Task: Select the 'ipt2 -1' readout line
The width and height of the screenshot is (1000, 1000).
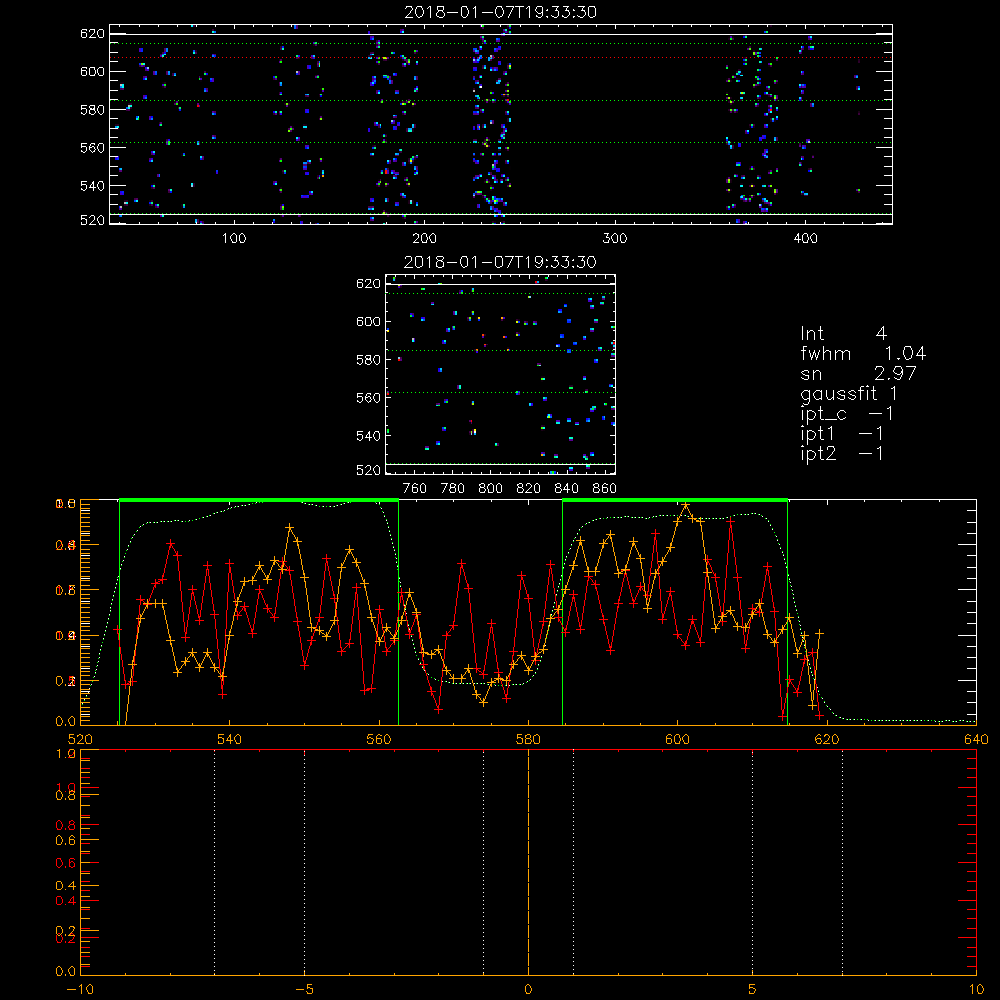Action: pyautogui.click(x=842, y=454)
